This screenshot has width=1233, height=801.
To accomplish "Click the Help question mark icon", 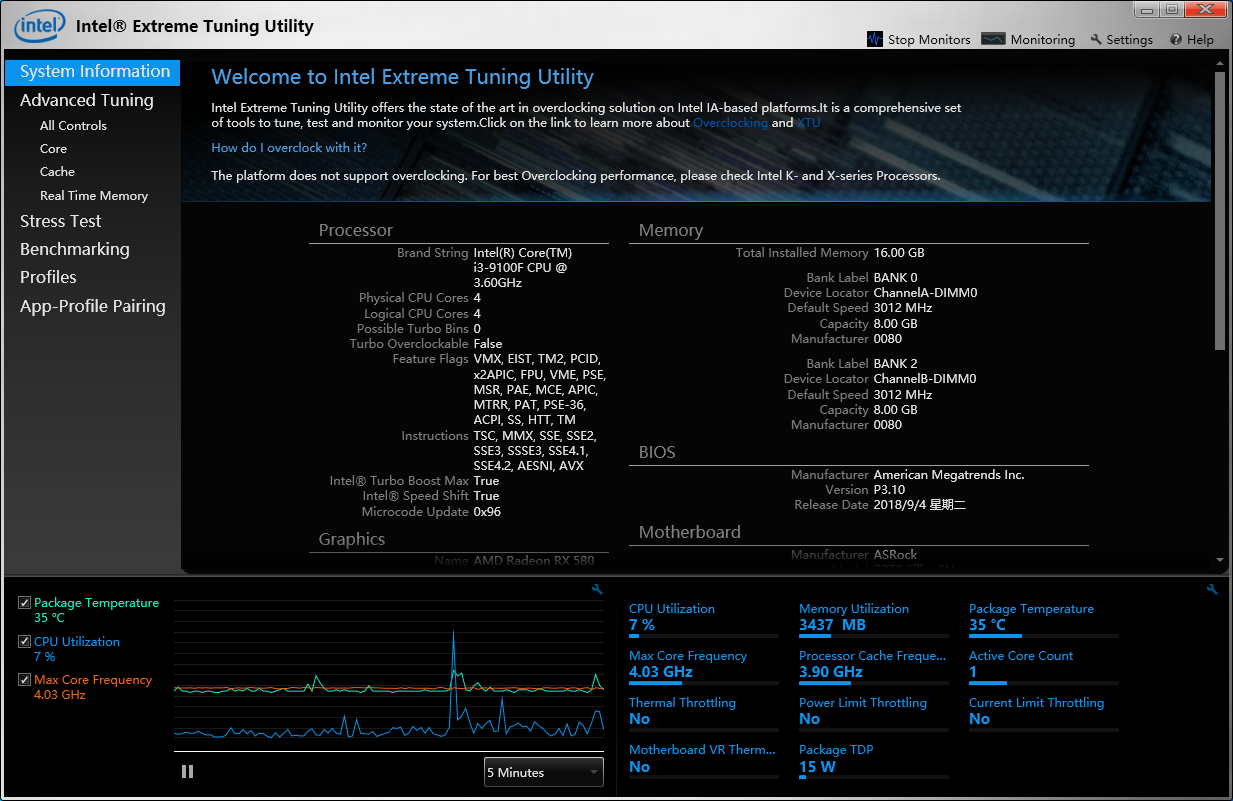I will (1176, 40).
